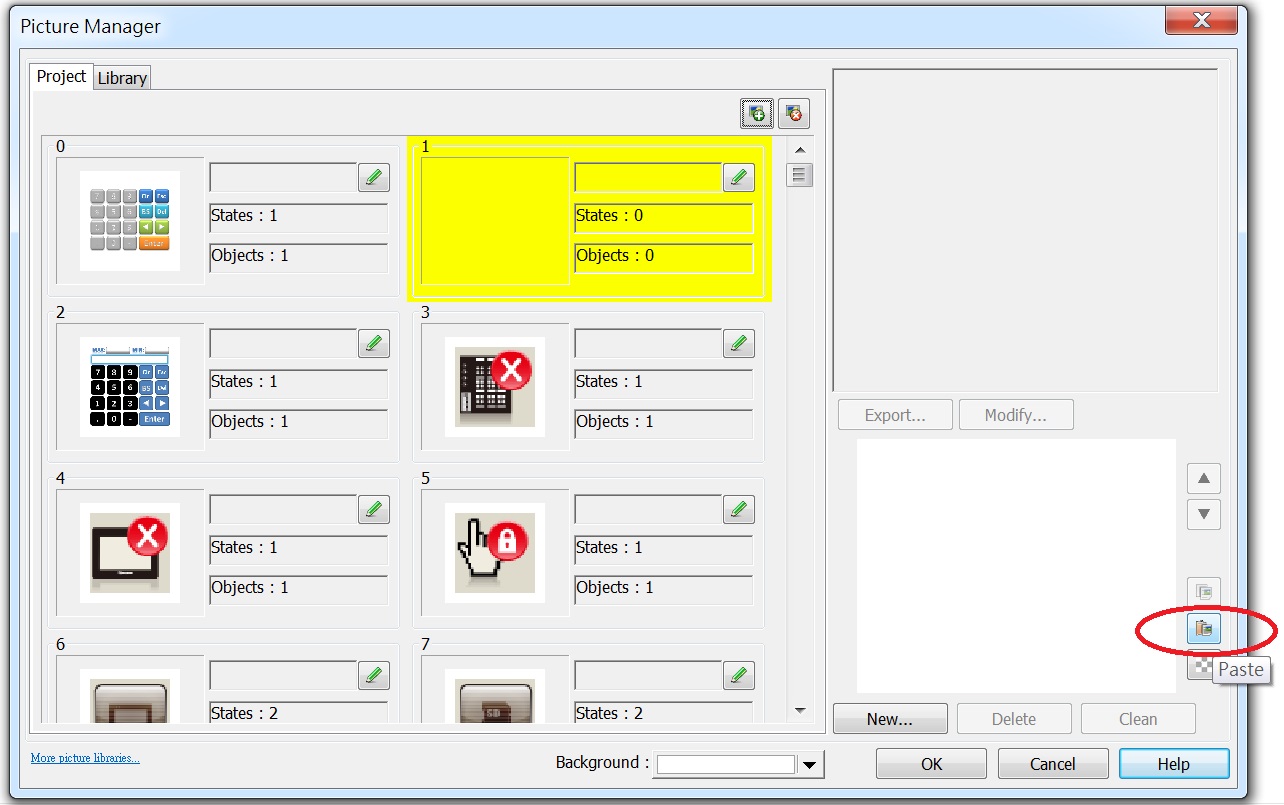The height and width of the screenshot is (805, 1284).
Task: Click the add new picture icon
Action: click(757, 114)
